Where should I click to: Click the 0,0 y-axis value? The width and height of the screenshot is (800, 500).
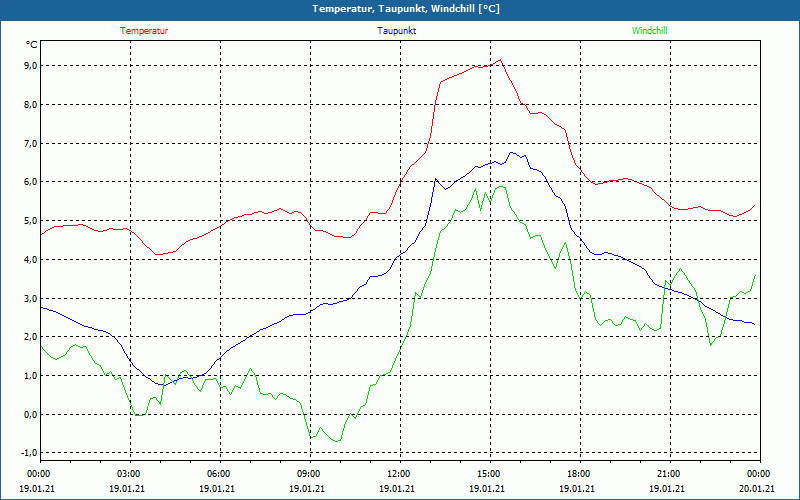pos(31,414)
